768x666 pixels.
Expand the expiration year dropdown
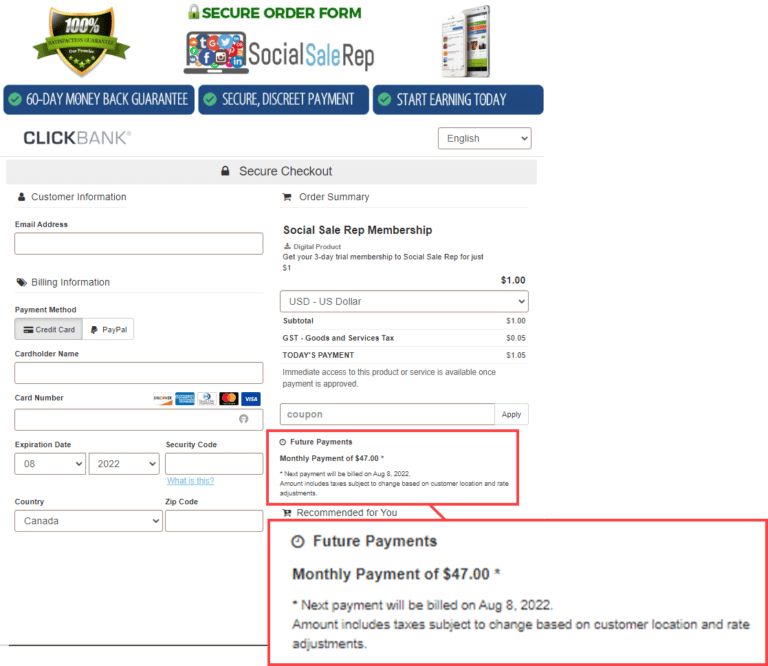(124, 464)
